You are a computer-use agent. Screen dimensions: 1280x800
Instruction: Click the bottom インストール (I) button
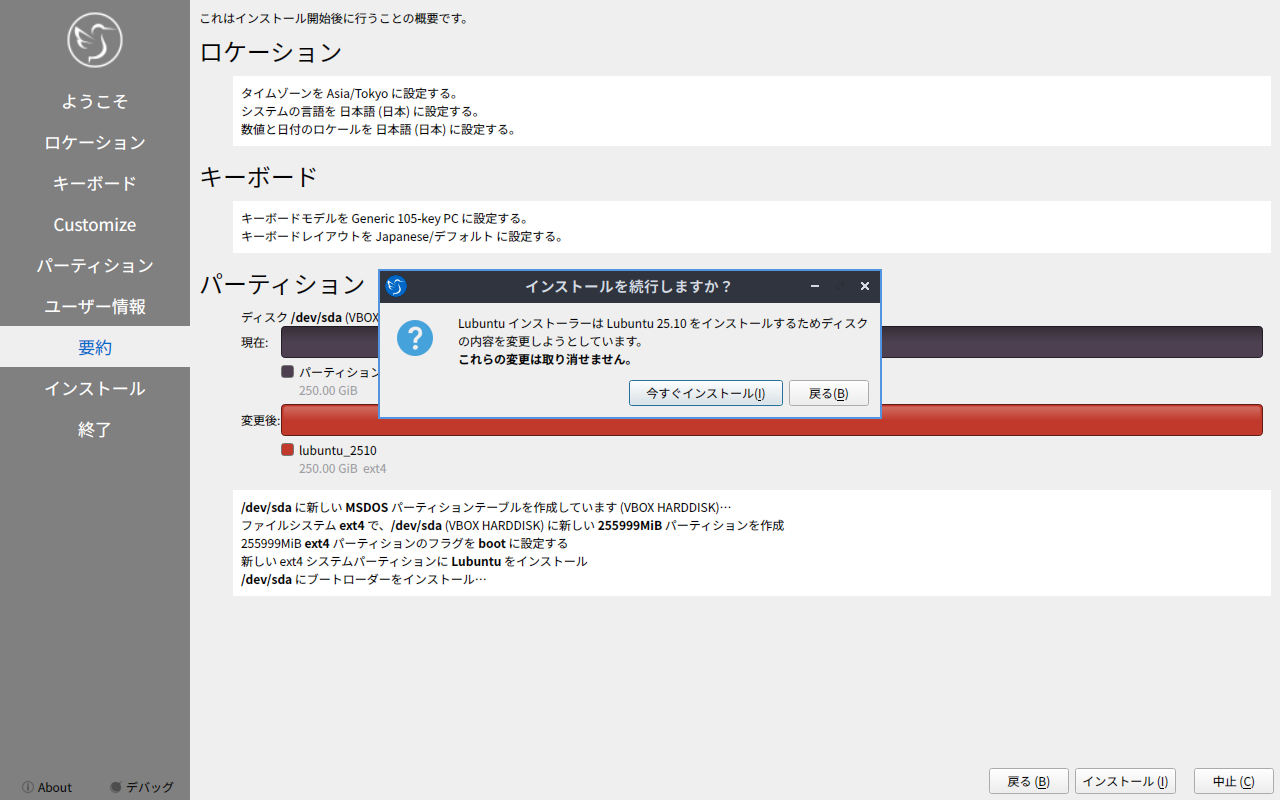click(x=1125, y=781)
